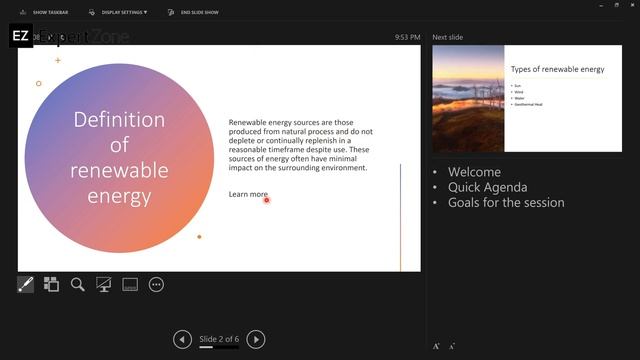Click the Next slide label

pyautogui.click(x=447, y=37)
